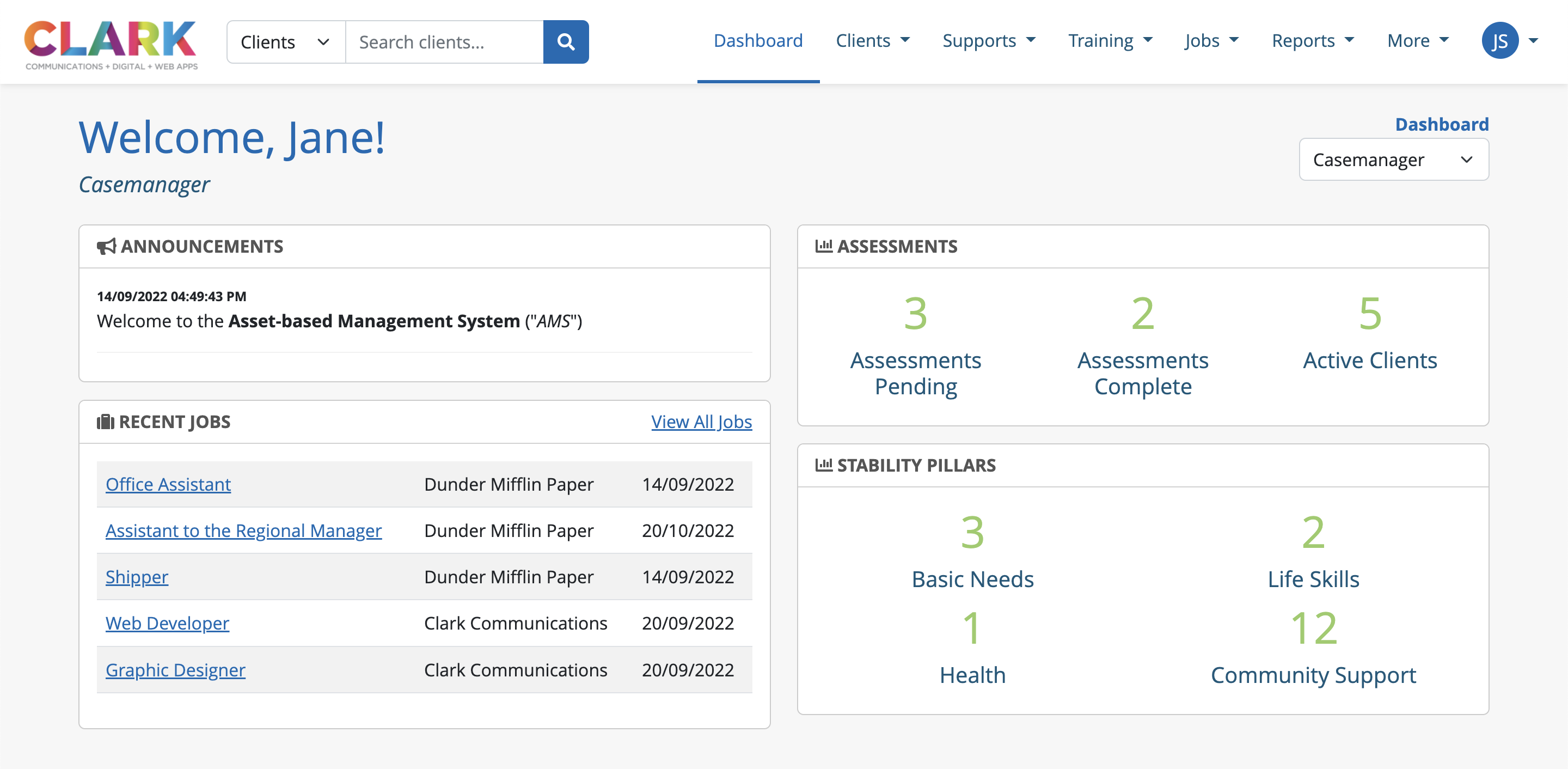Click into the Search clients field
The height and width of the screenshot is (769, 1568).
(x=444, y=41)
